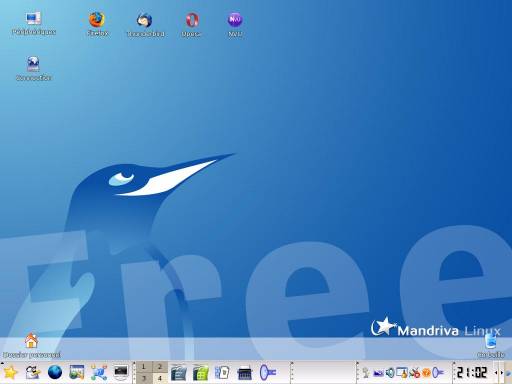Screen dimensions: 512x384
Task: Switch to virtual desktop 3
Action: point(144,378)
